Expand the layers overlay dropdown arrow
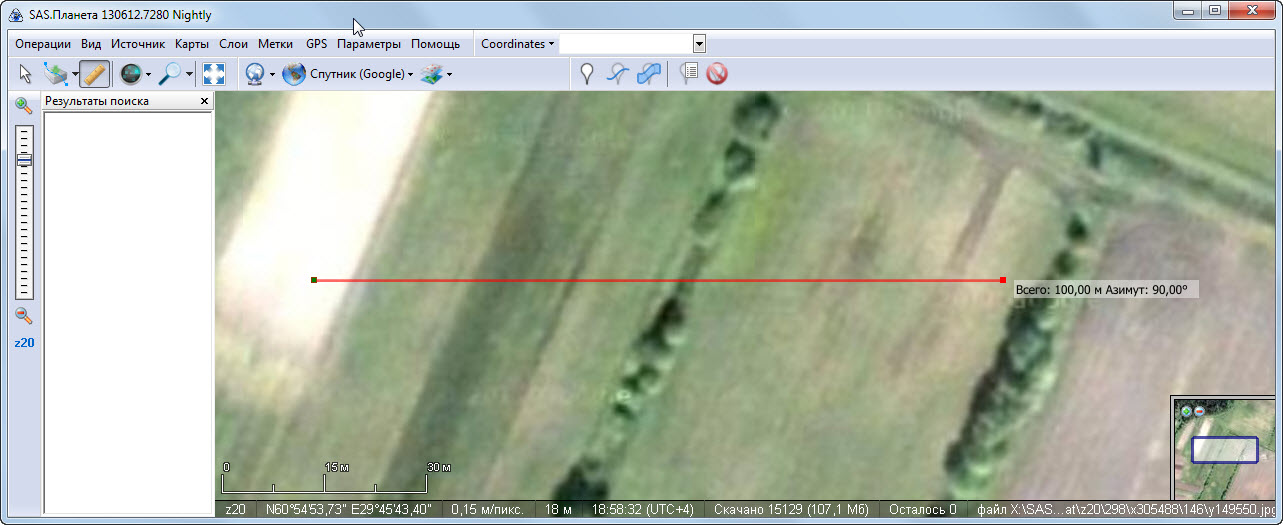This screenshot has width=1283, height=525. [449, 74]
